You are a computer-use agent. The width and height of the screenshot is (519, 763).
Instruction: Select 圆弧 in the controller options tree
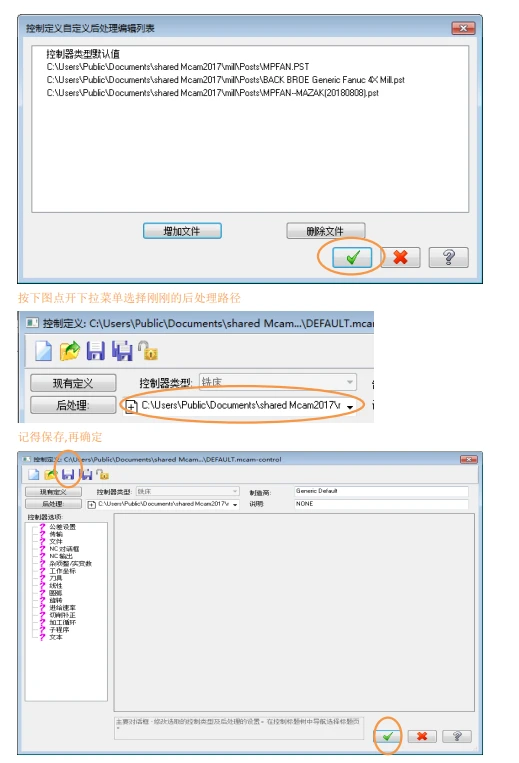[x=56, y=593]
